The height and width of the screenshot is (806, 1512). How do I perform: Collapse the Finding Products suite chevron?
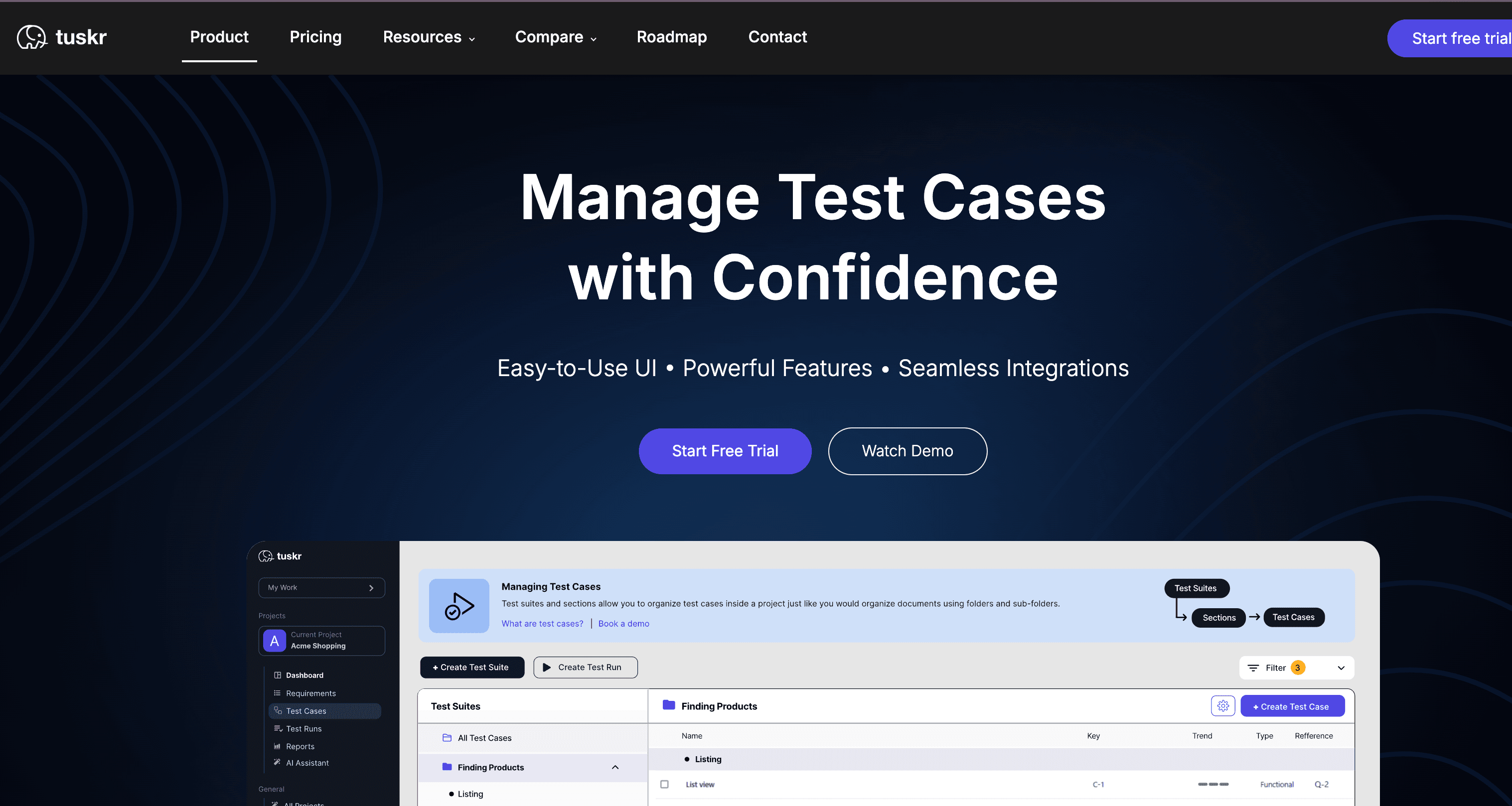615,767
